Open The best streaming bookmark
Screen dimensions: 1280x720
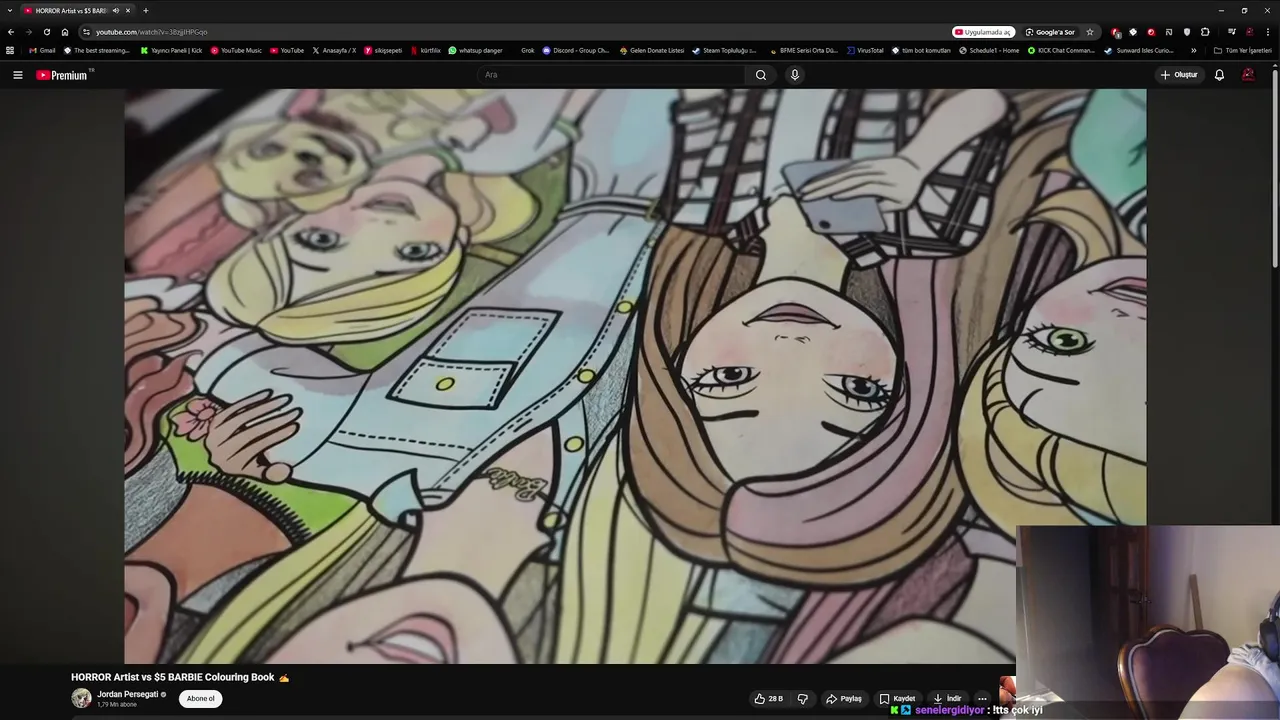(x=96, y=50)
